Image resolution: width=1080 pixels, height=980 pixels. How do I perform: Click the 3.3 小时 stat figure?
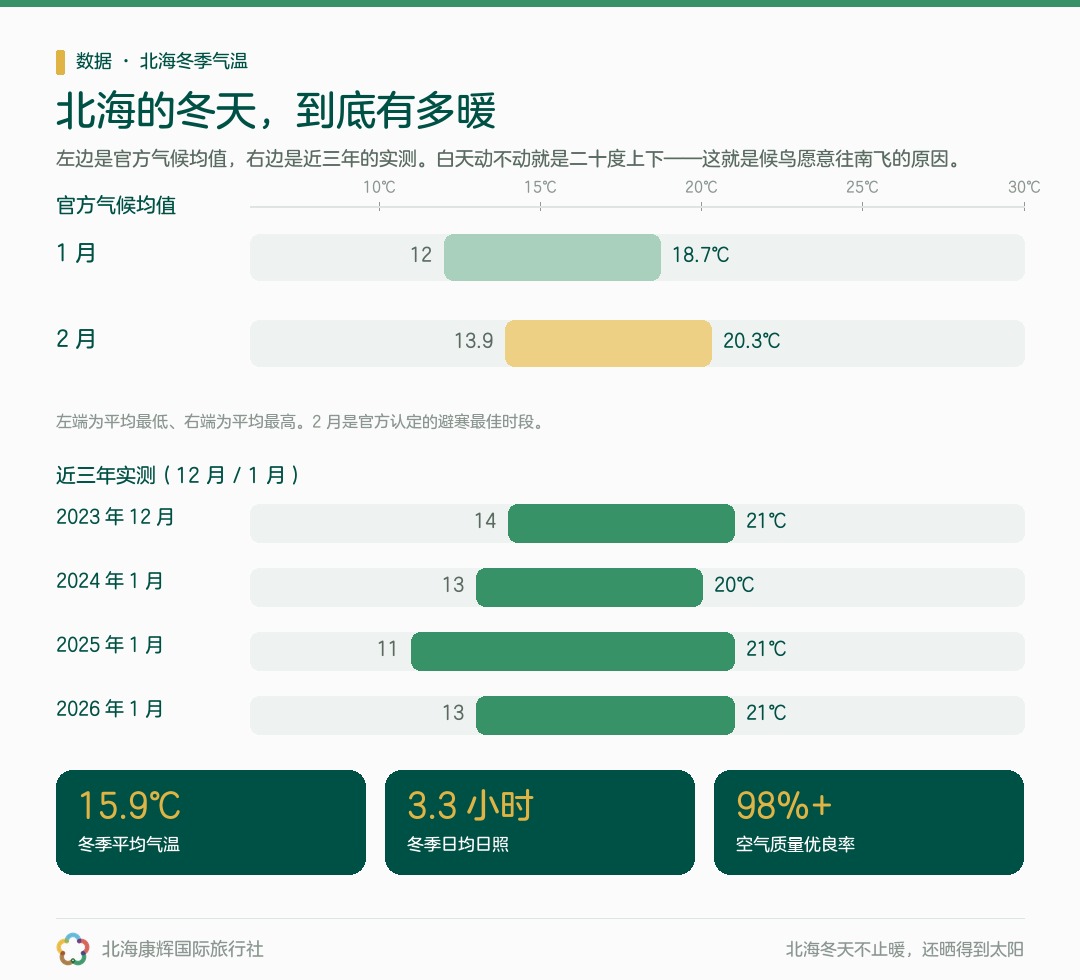coord(470,806)
